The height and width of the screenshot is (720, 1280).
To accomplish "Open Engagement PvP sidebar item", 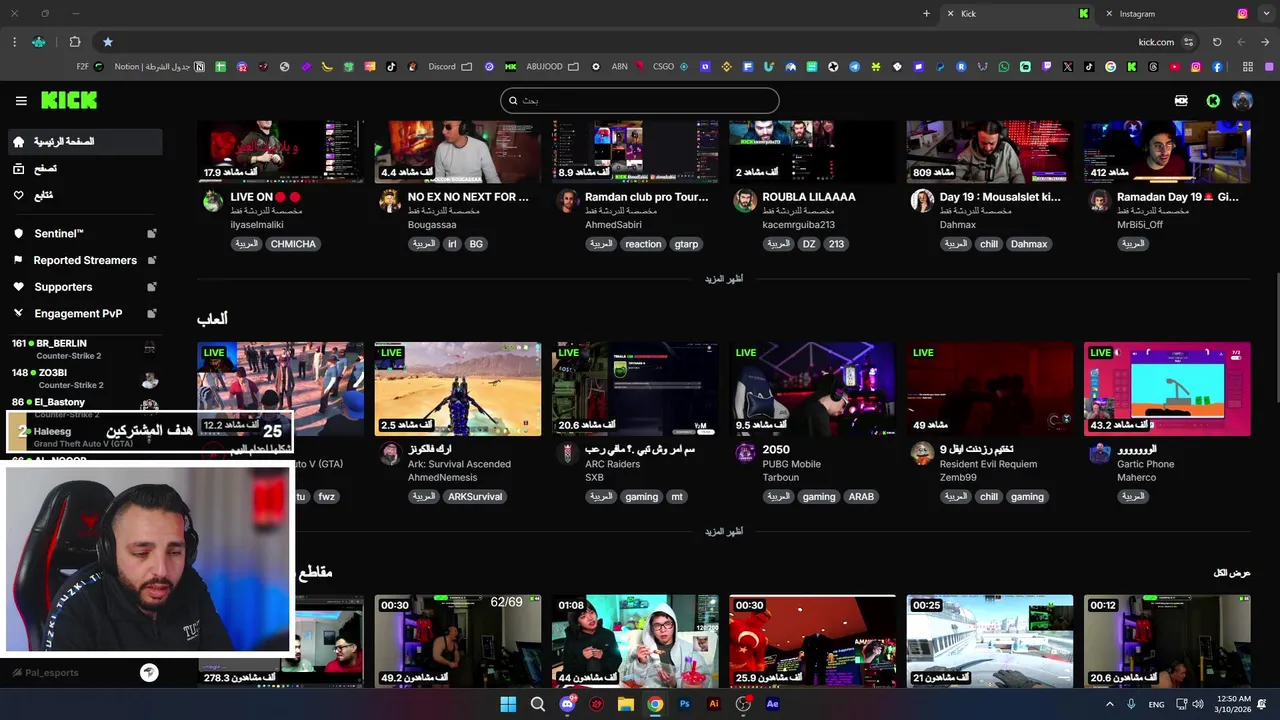I will (78, 313).
